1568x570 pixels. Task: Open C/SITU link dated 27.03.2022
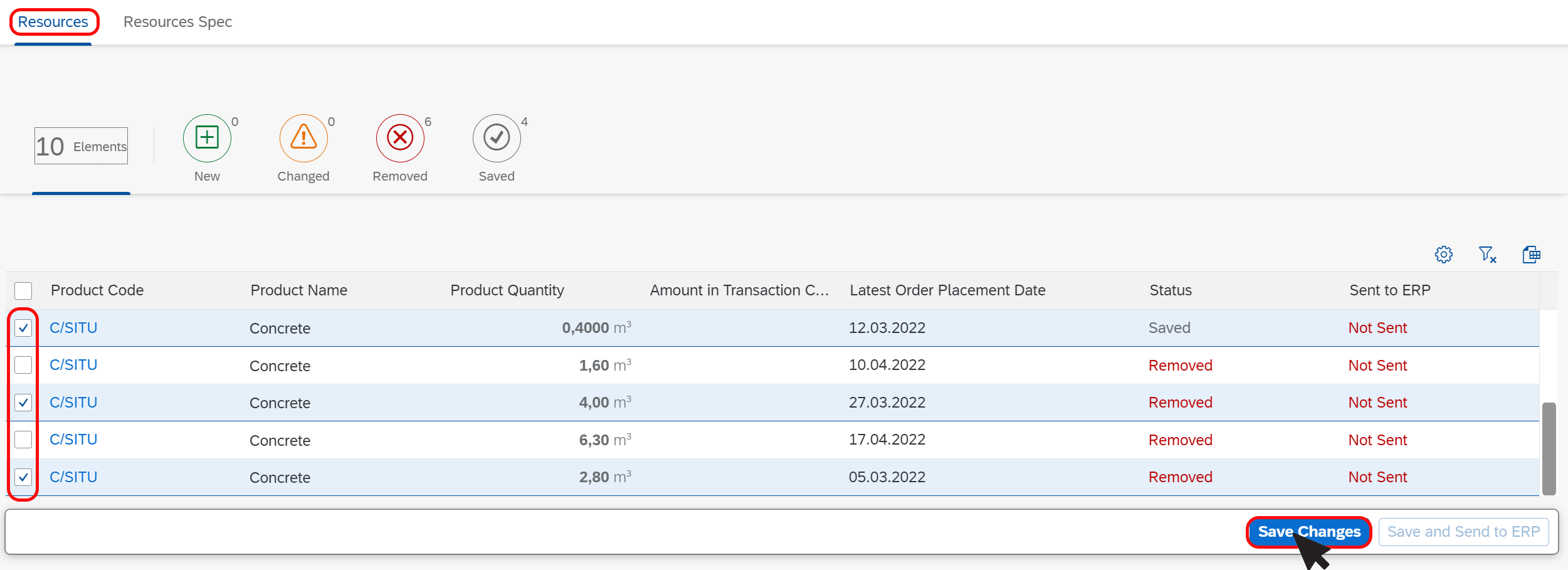tap(73, 403)
